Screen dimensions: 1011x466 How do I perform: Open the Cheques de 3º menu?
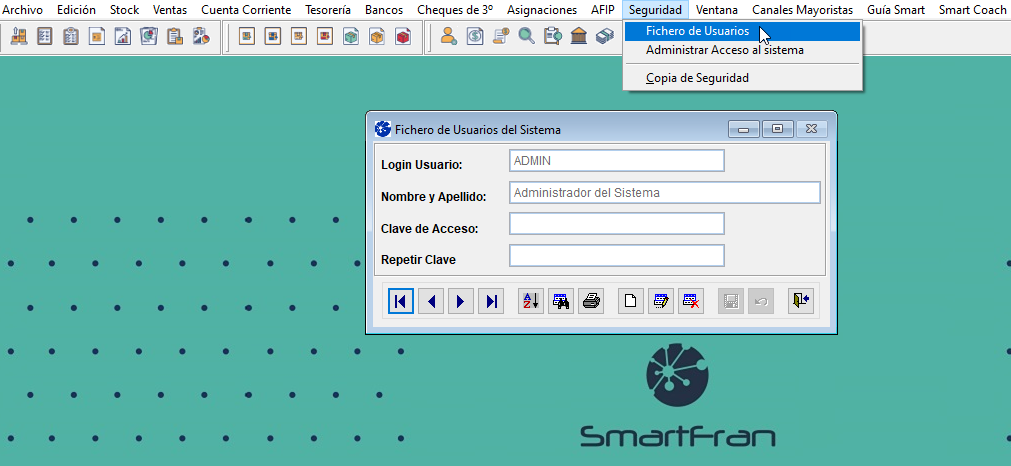(455, 10)
